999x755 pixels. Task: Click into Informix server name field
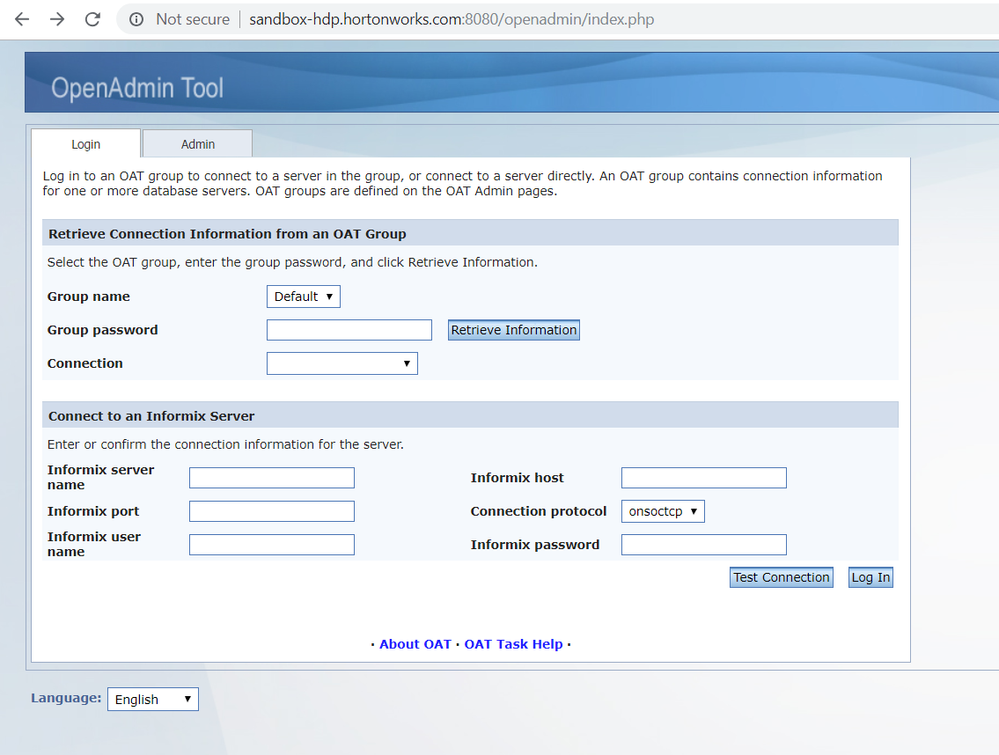[x=271, y=478]
